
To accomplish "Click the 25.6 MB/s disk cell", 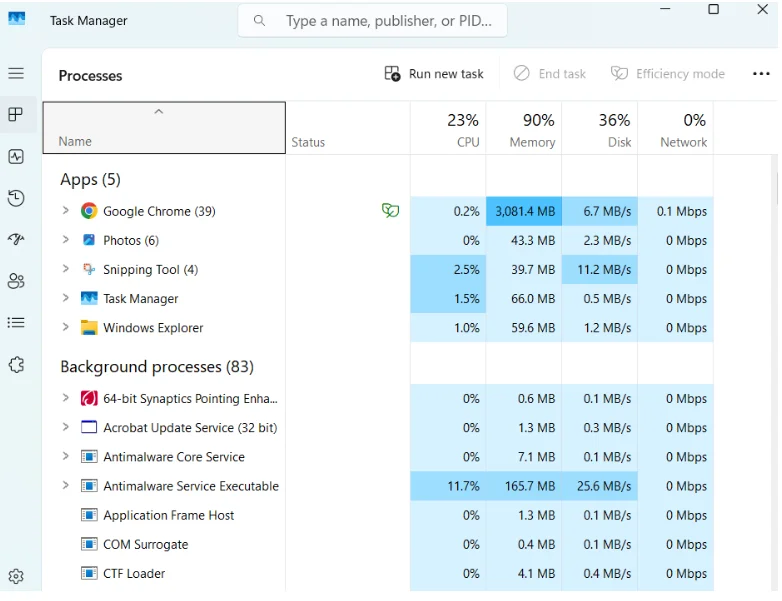I will coord(599,486).
